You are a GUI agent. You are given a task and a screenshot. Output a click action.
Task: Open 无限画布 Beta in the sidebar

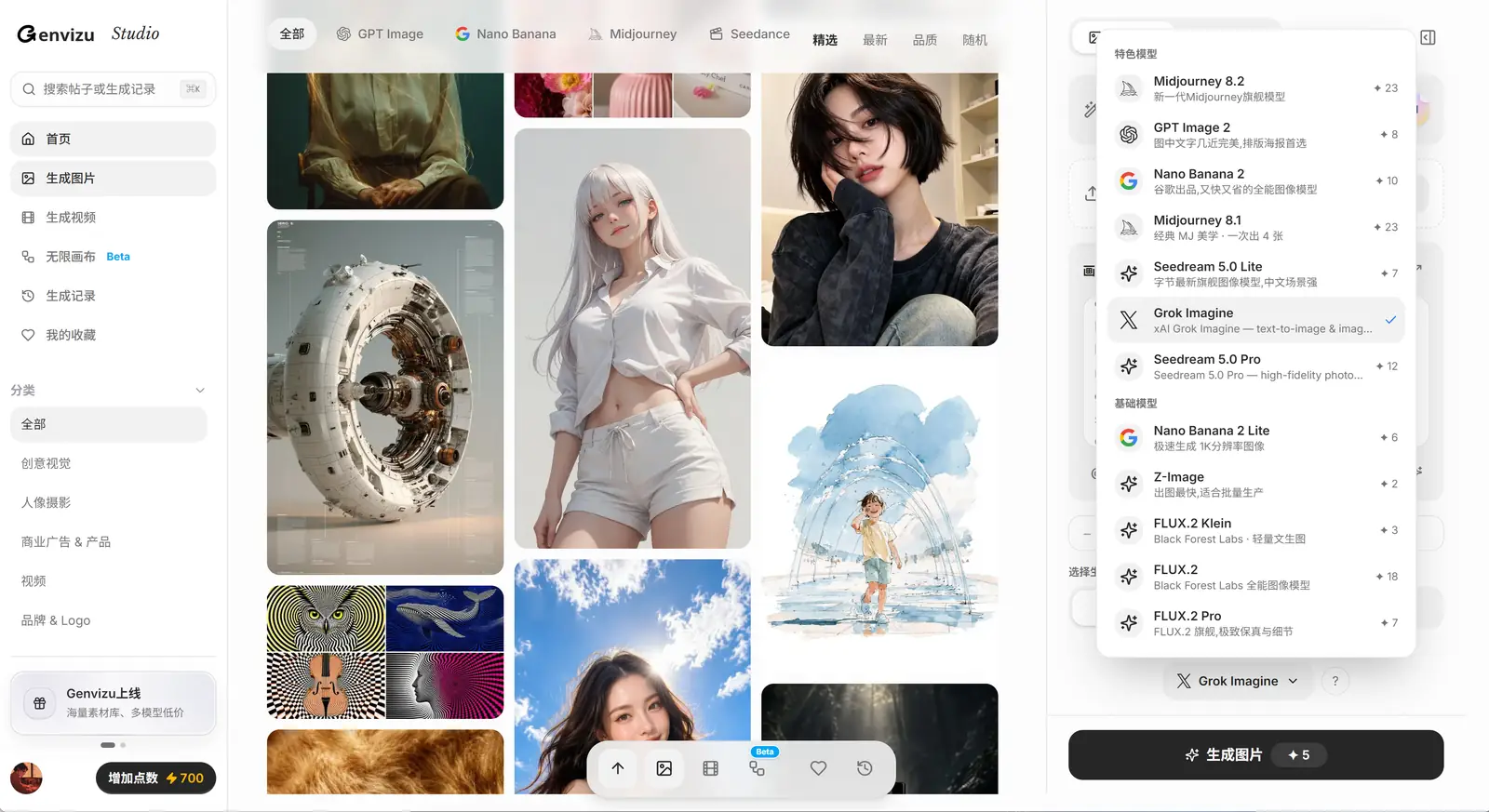[113, 257]
